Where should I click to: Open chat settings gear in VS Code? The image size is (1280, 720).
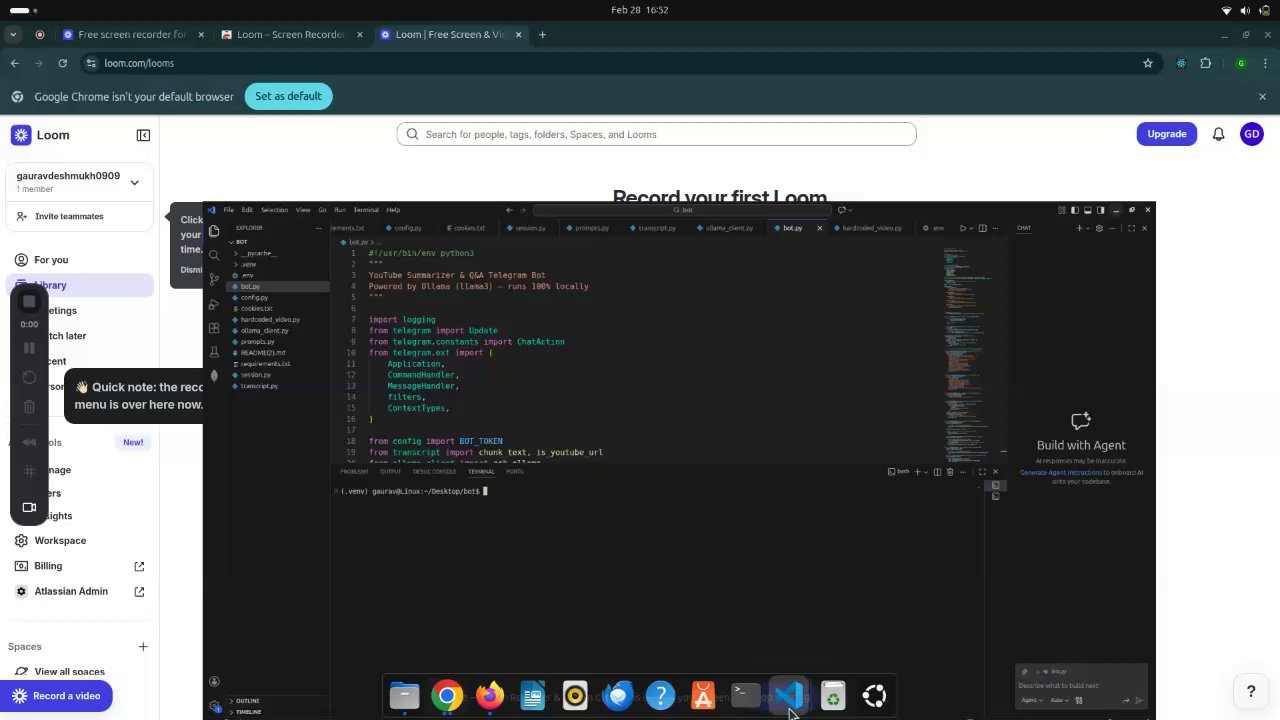1099,228
